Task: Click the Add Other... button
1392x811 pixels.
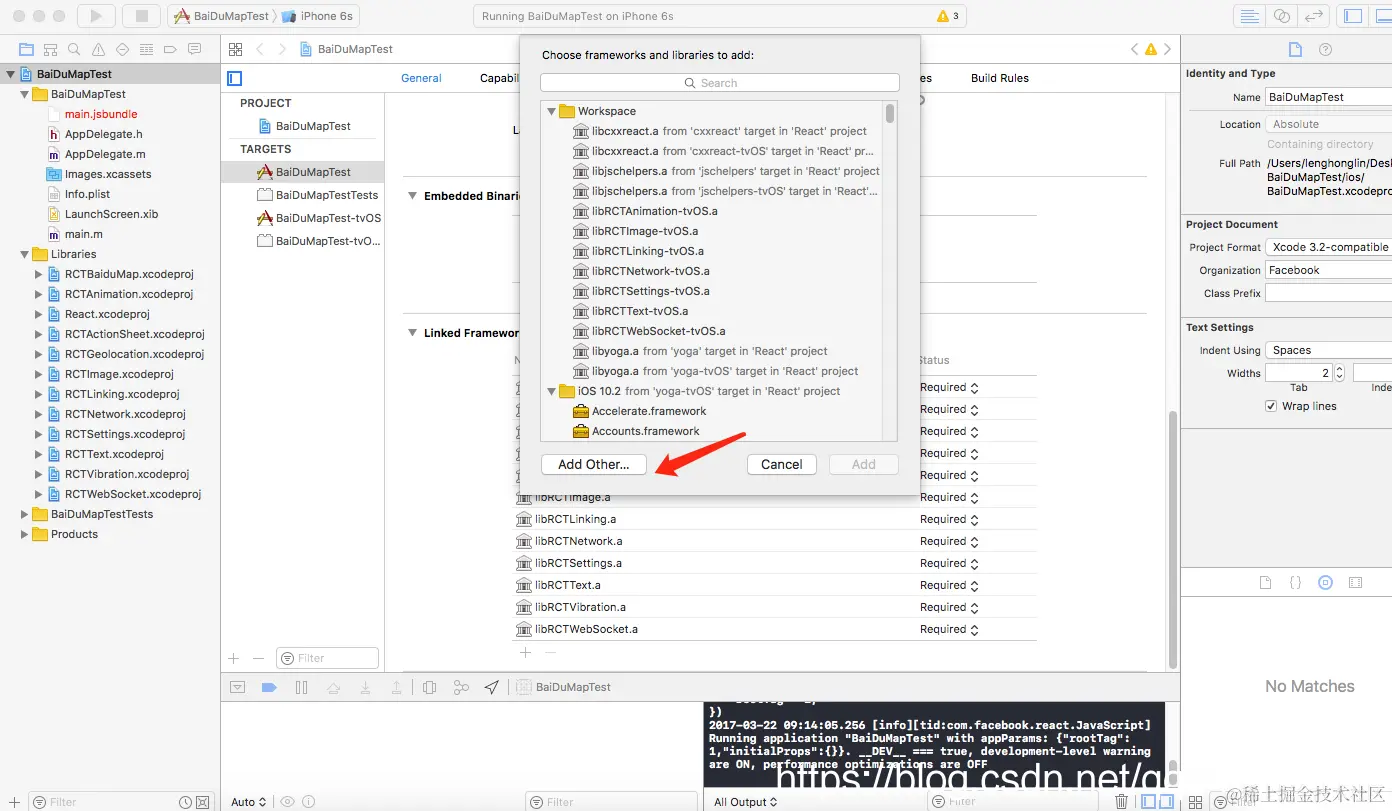Action: click(x=594, y=464)
